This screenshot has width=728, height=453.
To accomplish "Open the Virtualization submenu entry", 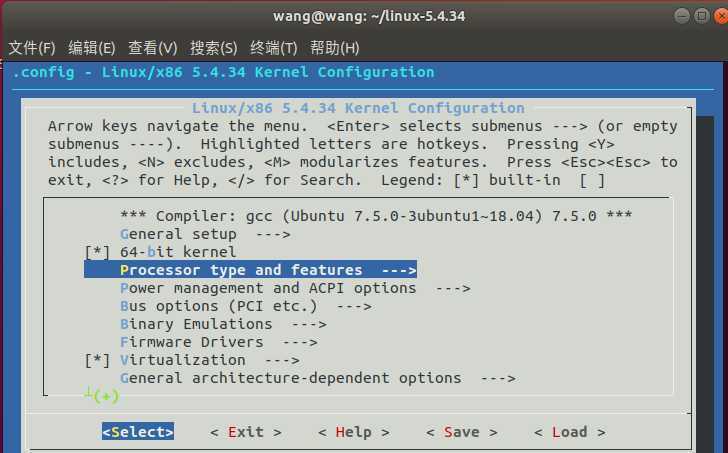I will pyautogui.click(x=210, y=360).
